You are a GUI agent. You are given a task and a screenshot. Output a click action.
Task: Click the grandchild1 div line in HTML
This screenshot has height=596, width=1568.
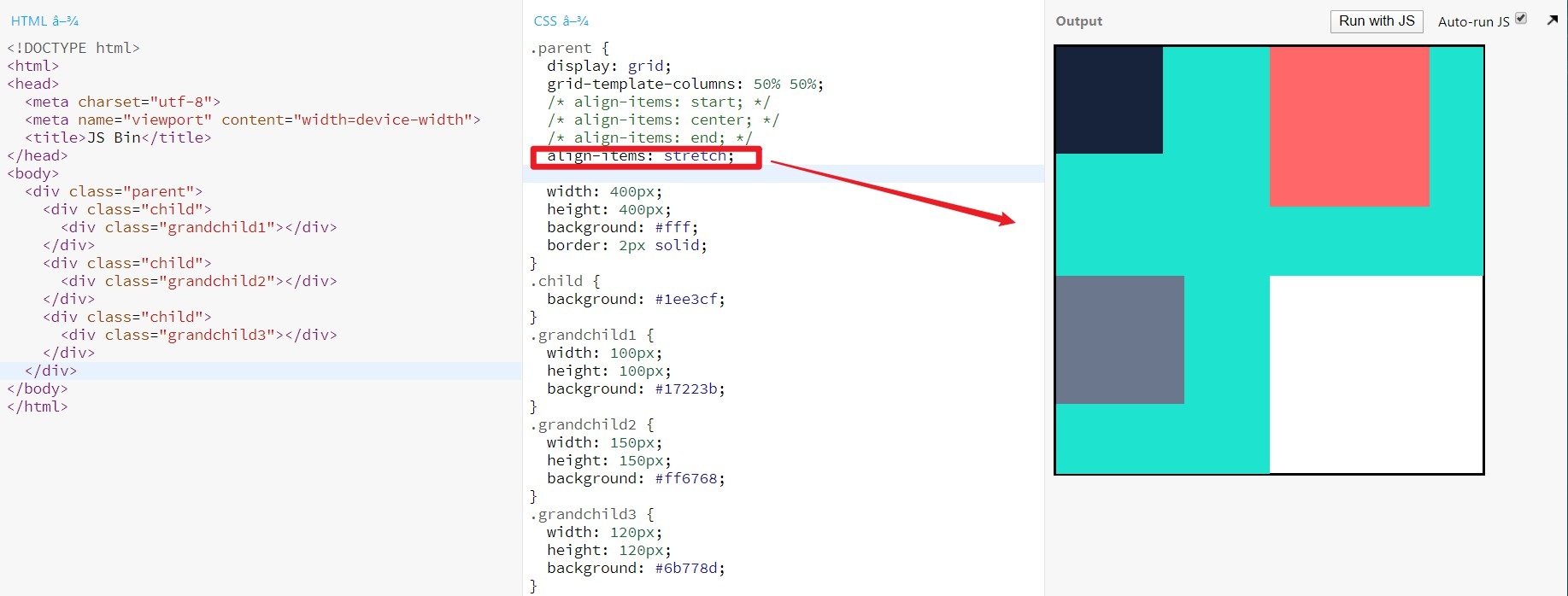pos(199,227)
